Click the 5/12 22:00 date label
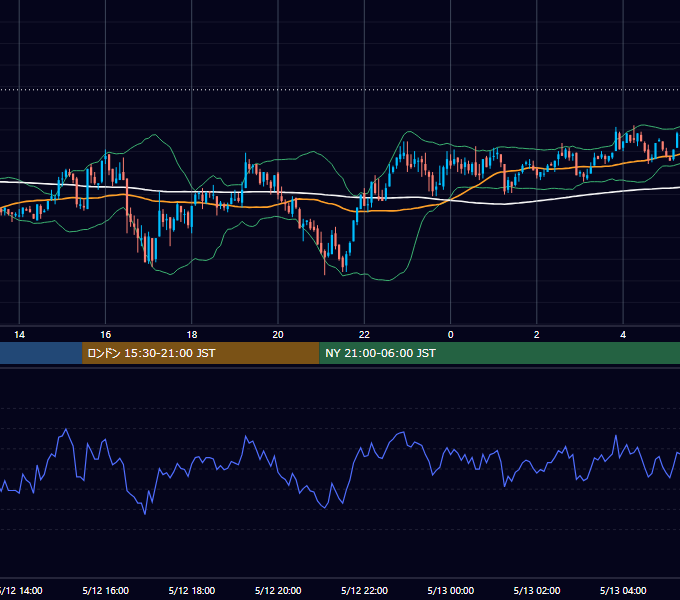This screenshot has height=600, width=680. [x=364, y=590]
